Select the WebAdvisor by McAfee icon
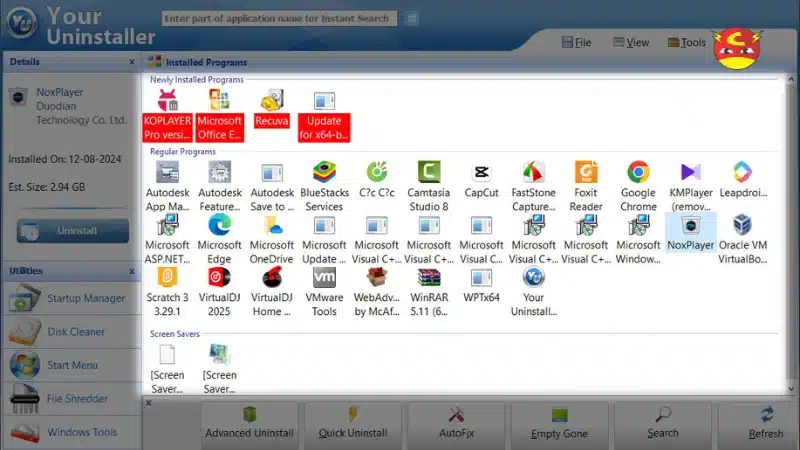Screen dimensions: 800x450 tap(377, 277)
